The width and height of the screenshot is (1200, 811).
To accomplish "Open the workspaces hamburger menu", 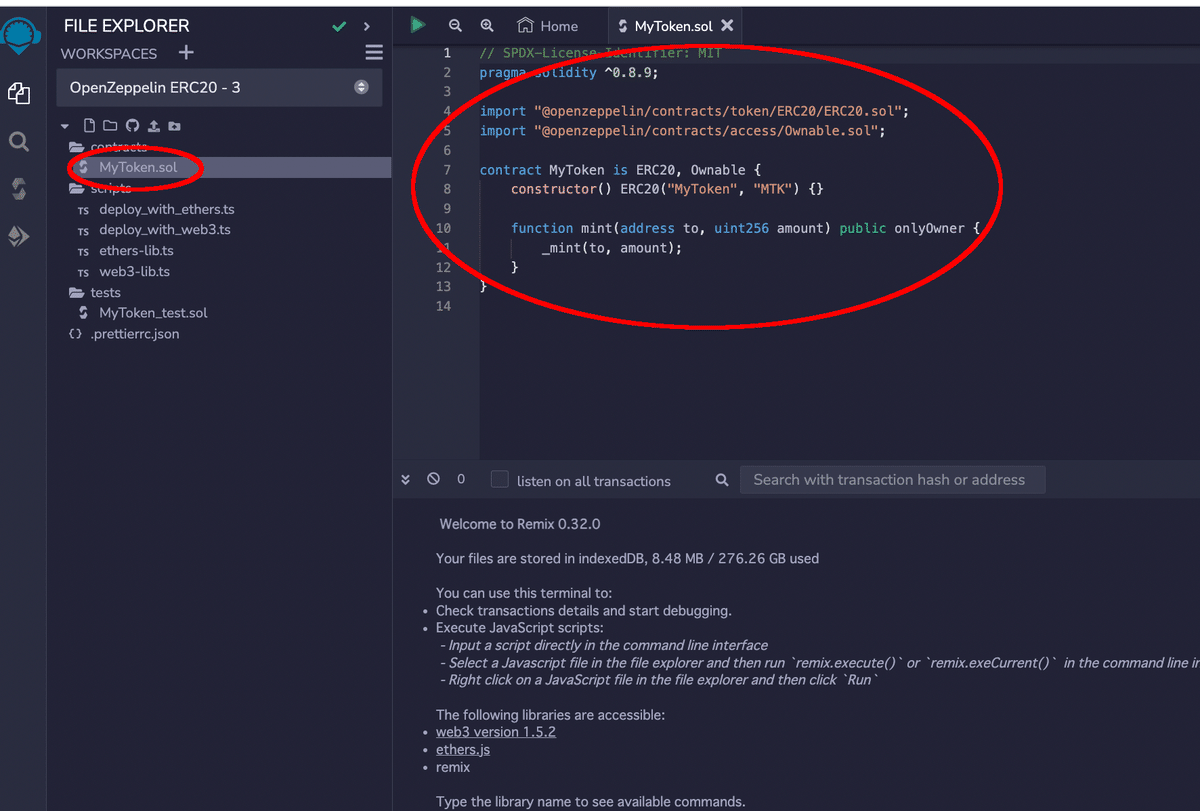I will (x=374, y=53).
